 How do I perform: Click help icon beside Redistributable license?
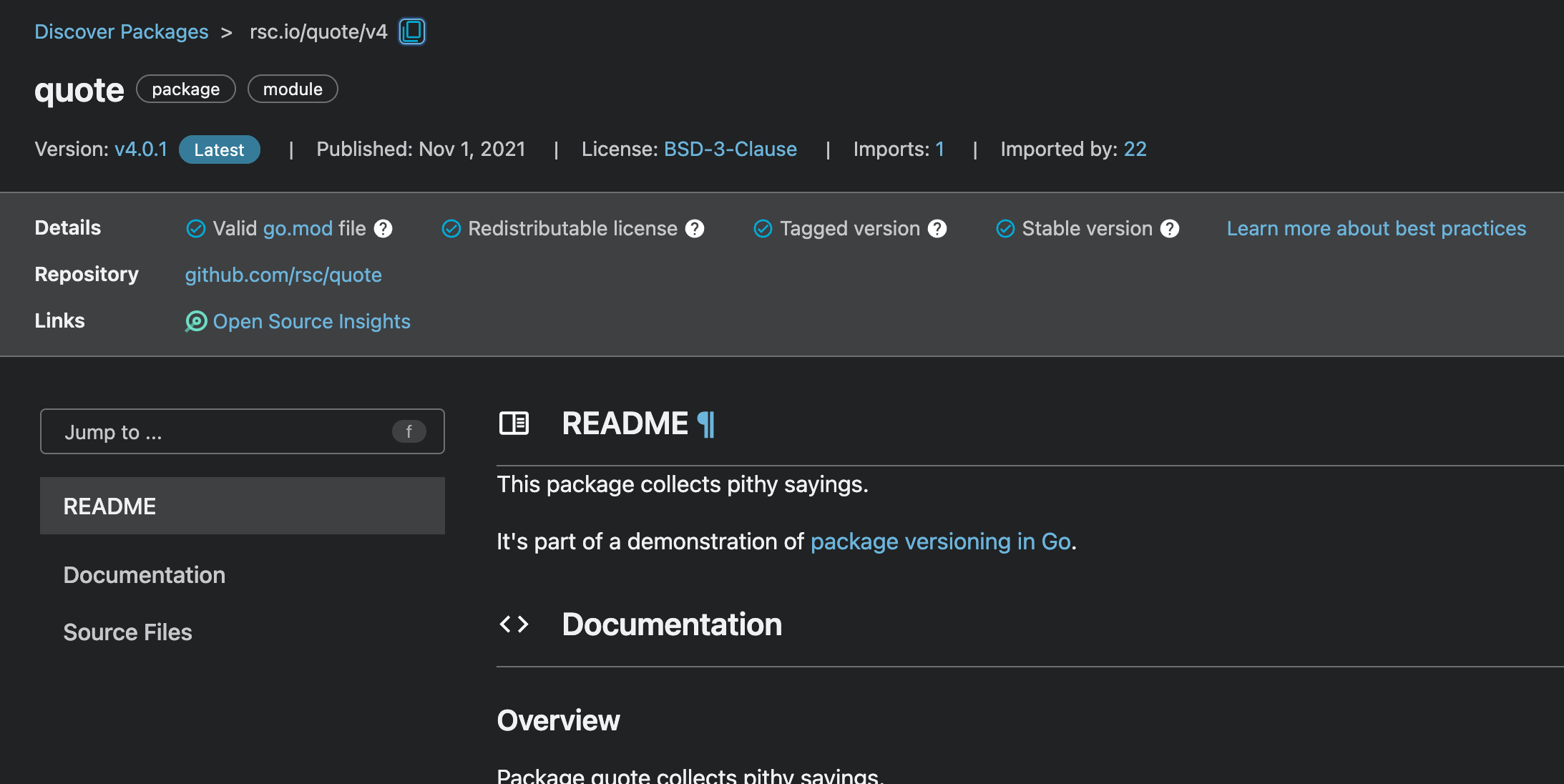pos(695,229)
